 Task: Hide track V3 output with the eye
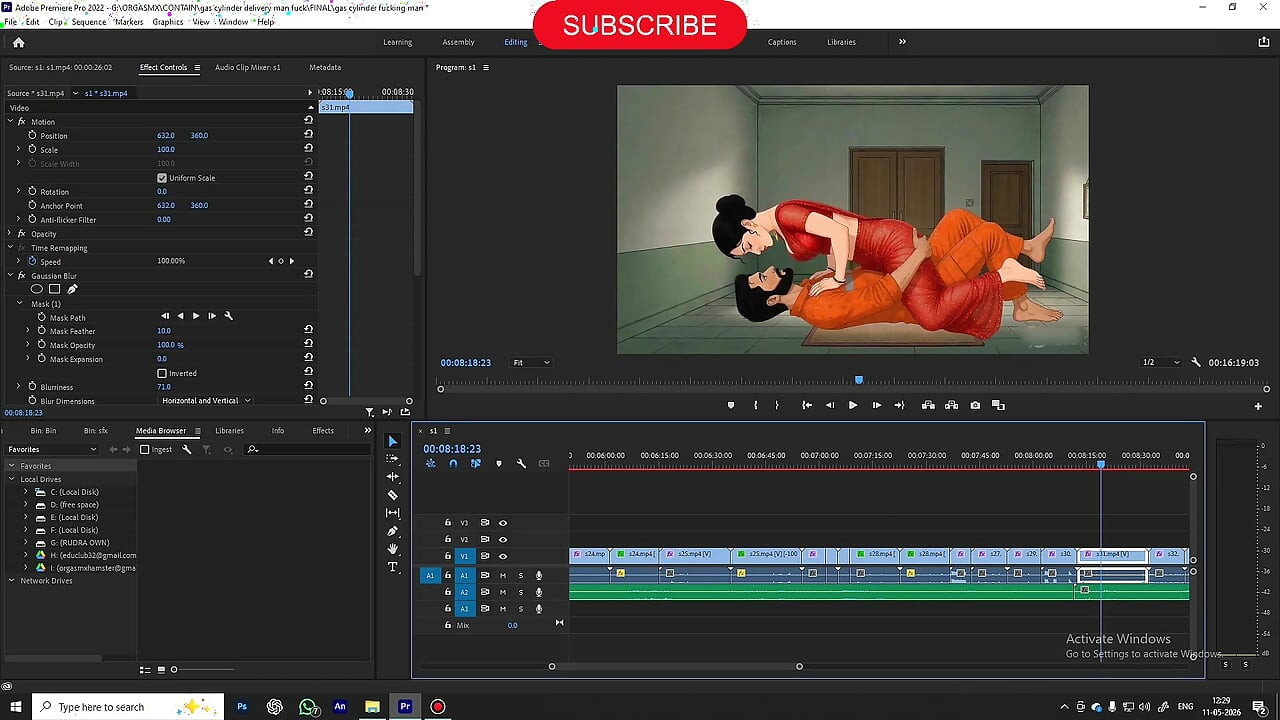(x=503, y=522)
